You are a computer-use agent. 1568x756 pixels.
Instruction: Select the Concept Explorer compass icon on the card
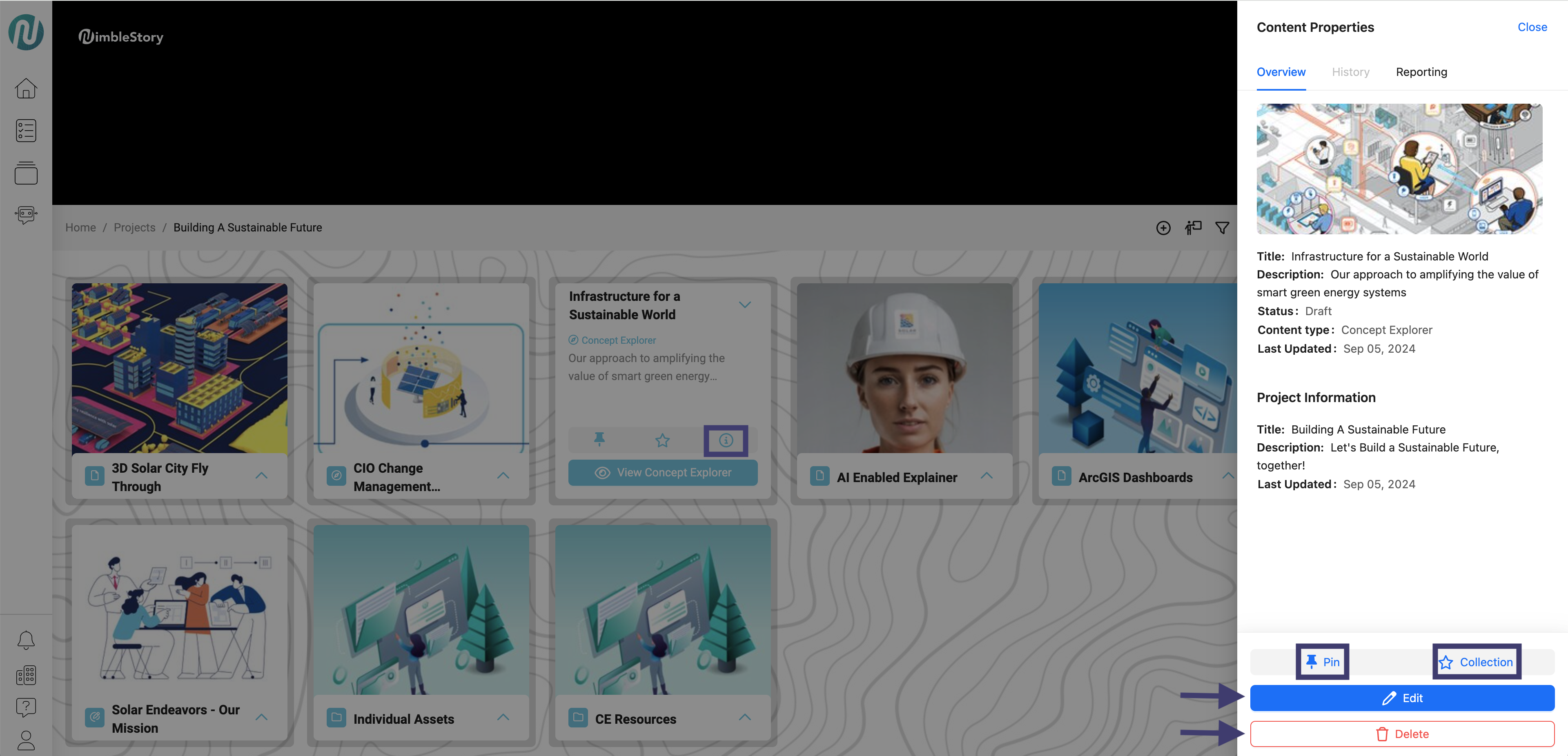point(573,340)
